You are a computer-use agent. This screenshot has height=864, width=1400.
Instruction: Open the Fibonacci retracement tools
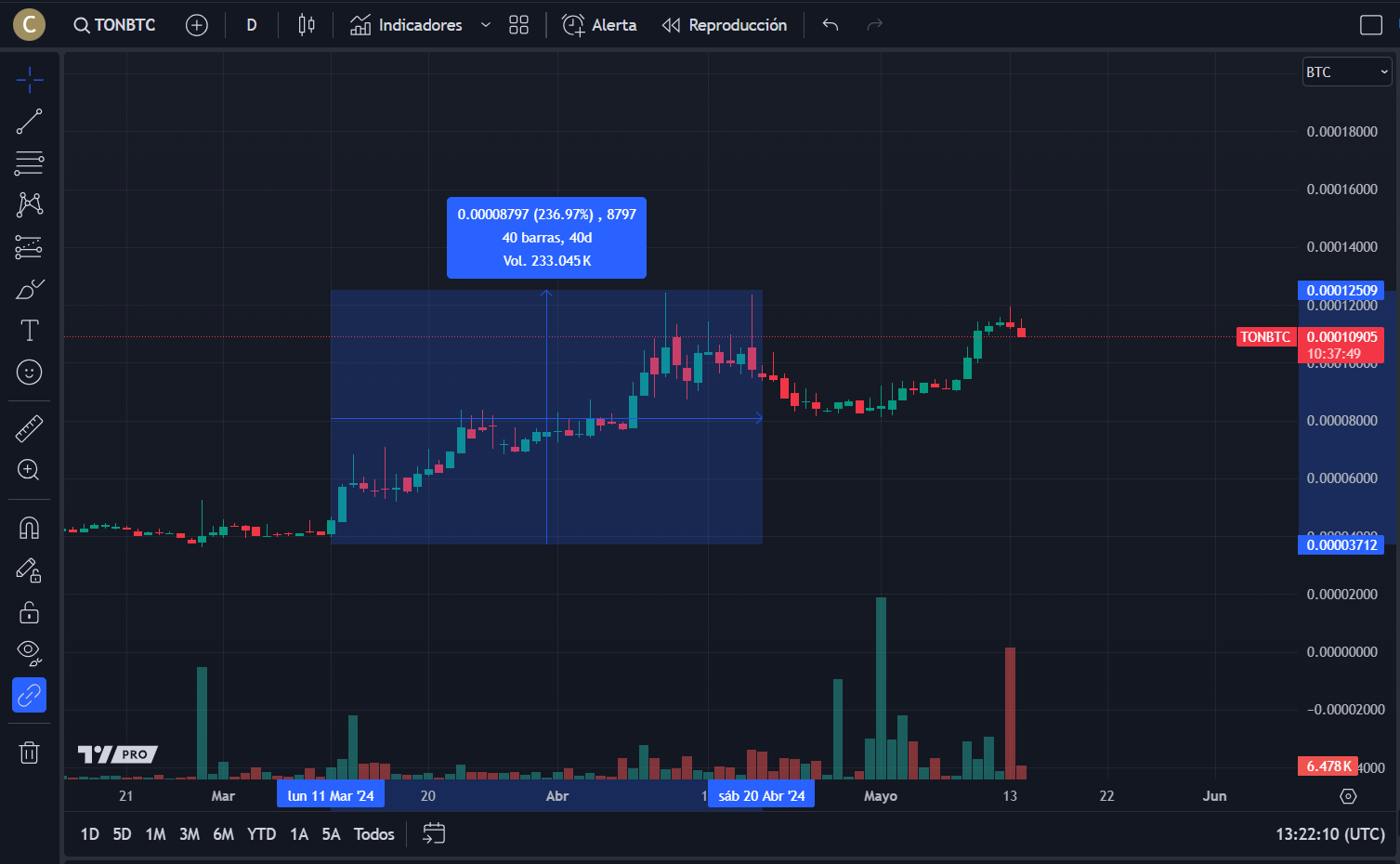click(30, 164)
